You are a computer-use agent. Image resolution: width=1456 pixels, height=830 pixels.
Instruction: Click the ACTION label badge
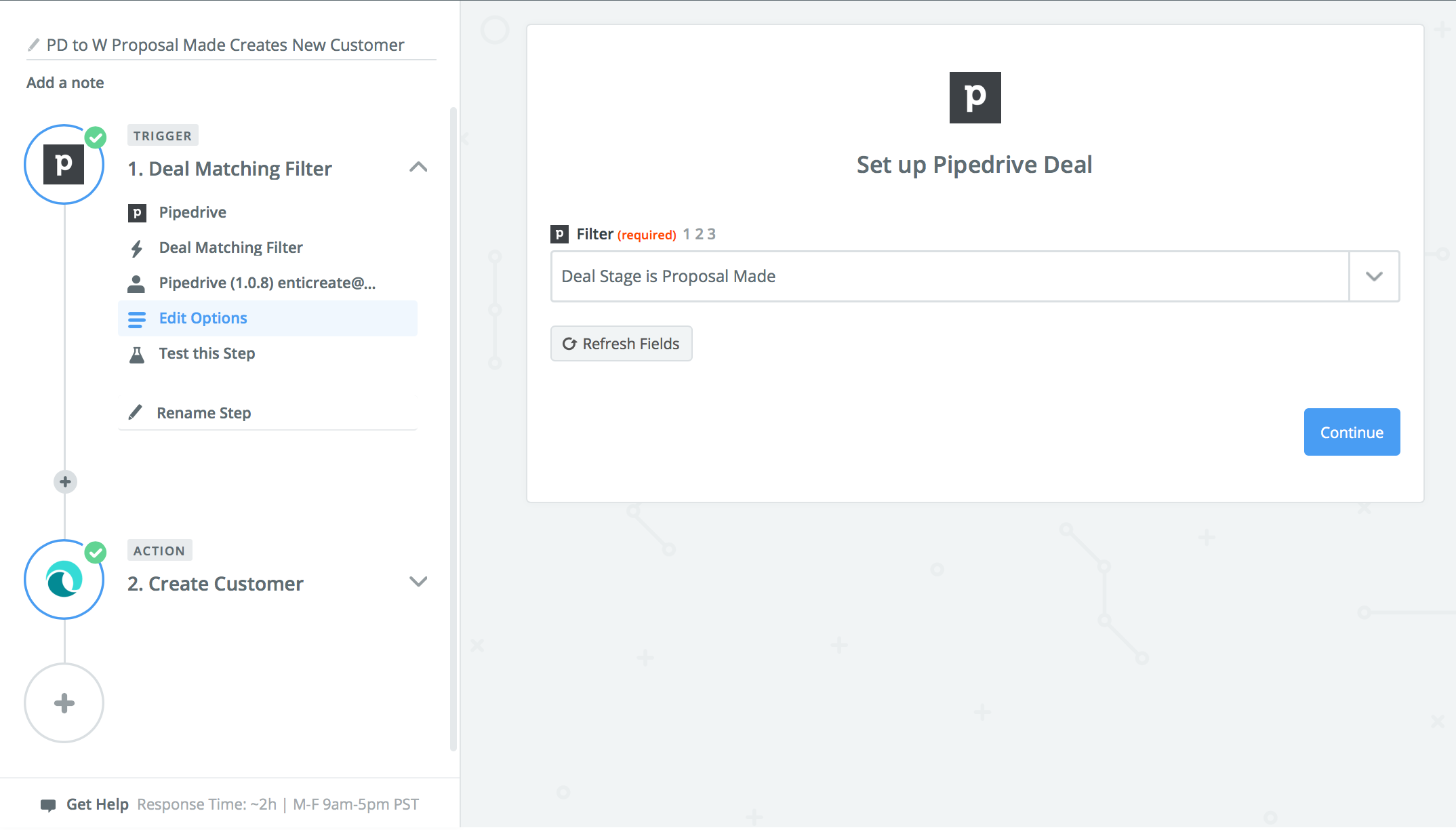click(x=159, y=551)
